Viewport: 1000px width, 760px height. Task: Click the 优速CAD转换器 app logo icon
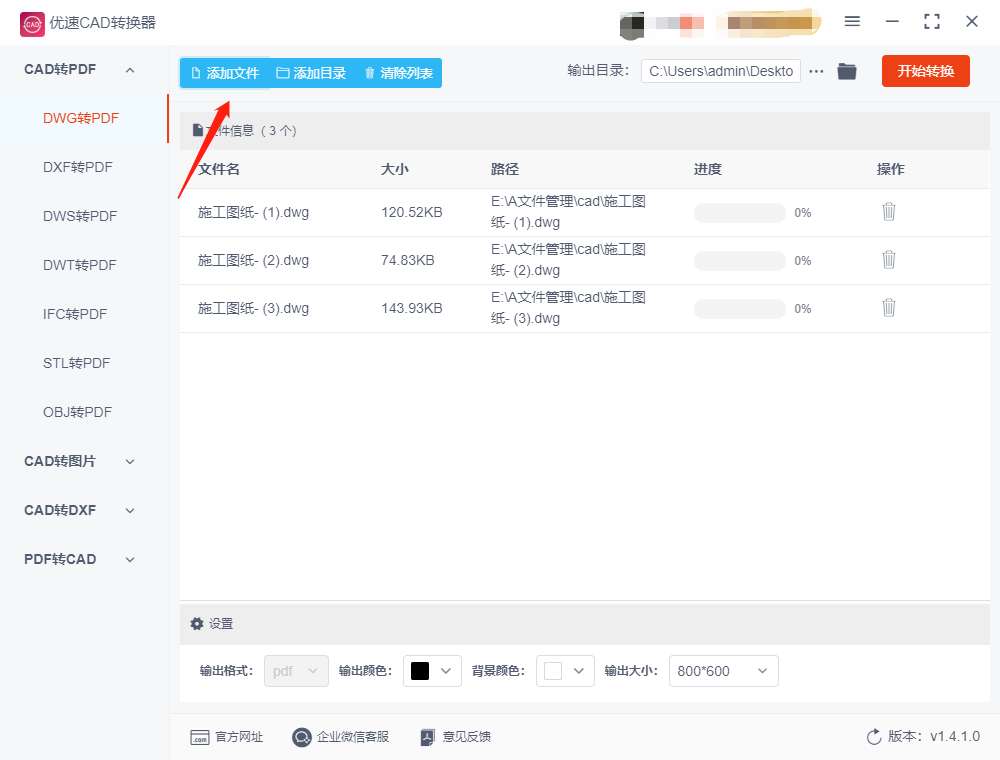[x=33, y=24]
